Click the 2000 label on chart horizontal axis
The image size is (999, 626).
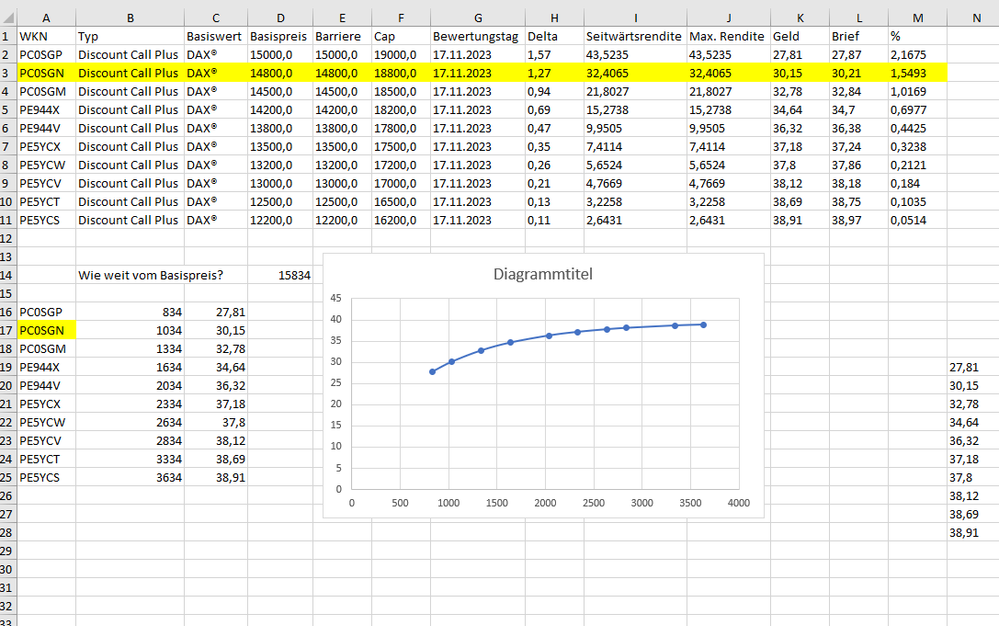point(545,503)
